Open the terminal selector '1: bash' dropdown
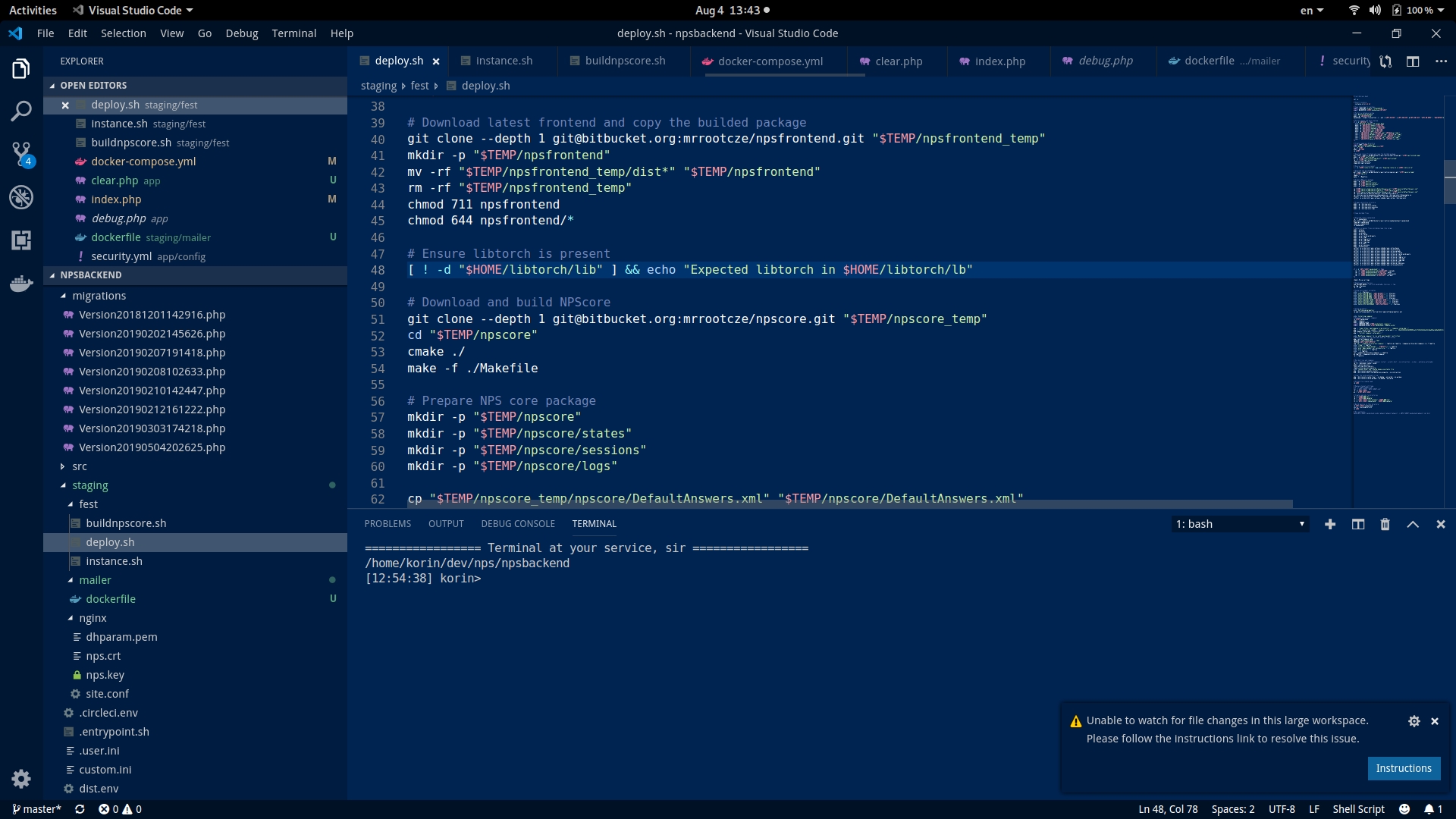 point(1240,524)
